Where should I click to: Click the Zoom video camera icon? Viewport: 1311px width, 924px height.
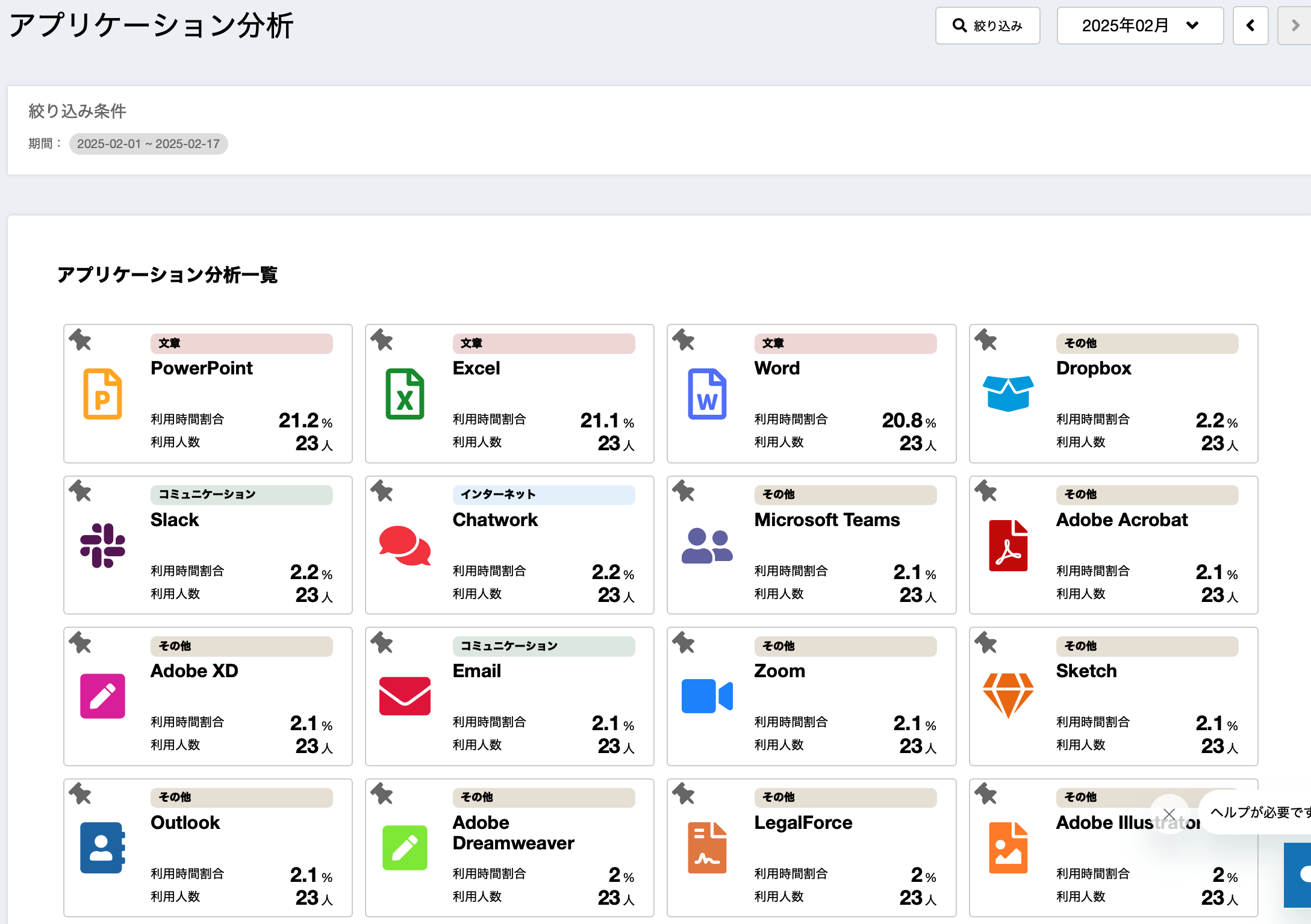pyautogui.click(x=707, y=696)
